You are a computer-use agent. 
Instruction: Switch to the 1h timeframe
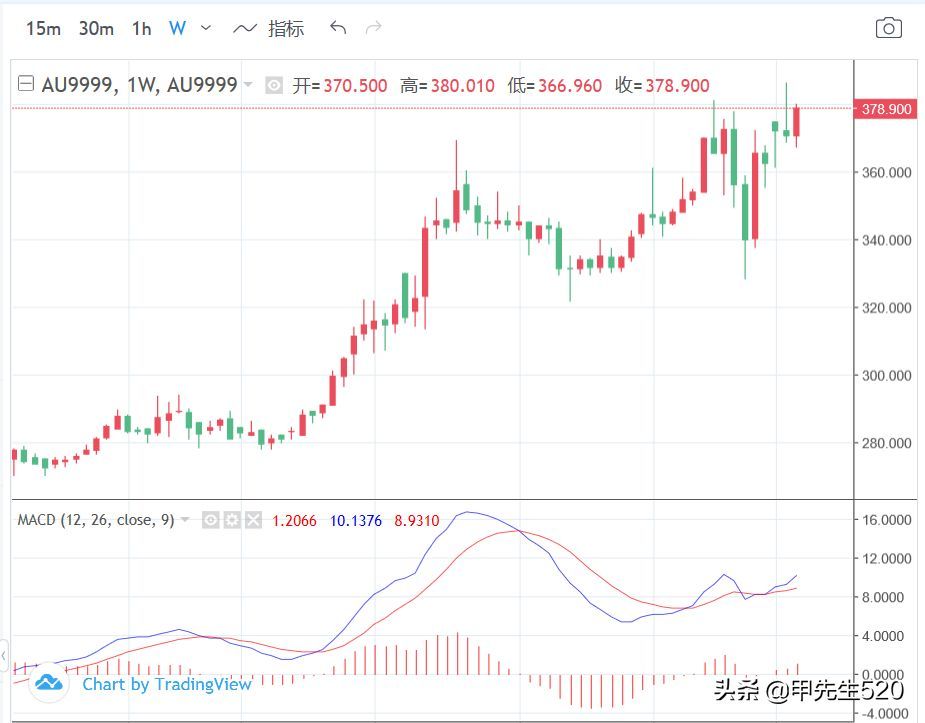pos(141,29)
